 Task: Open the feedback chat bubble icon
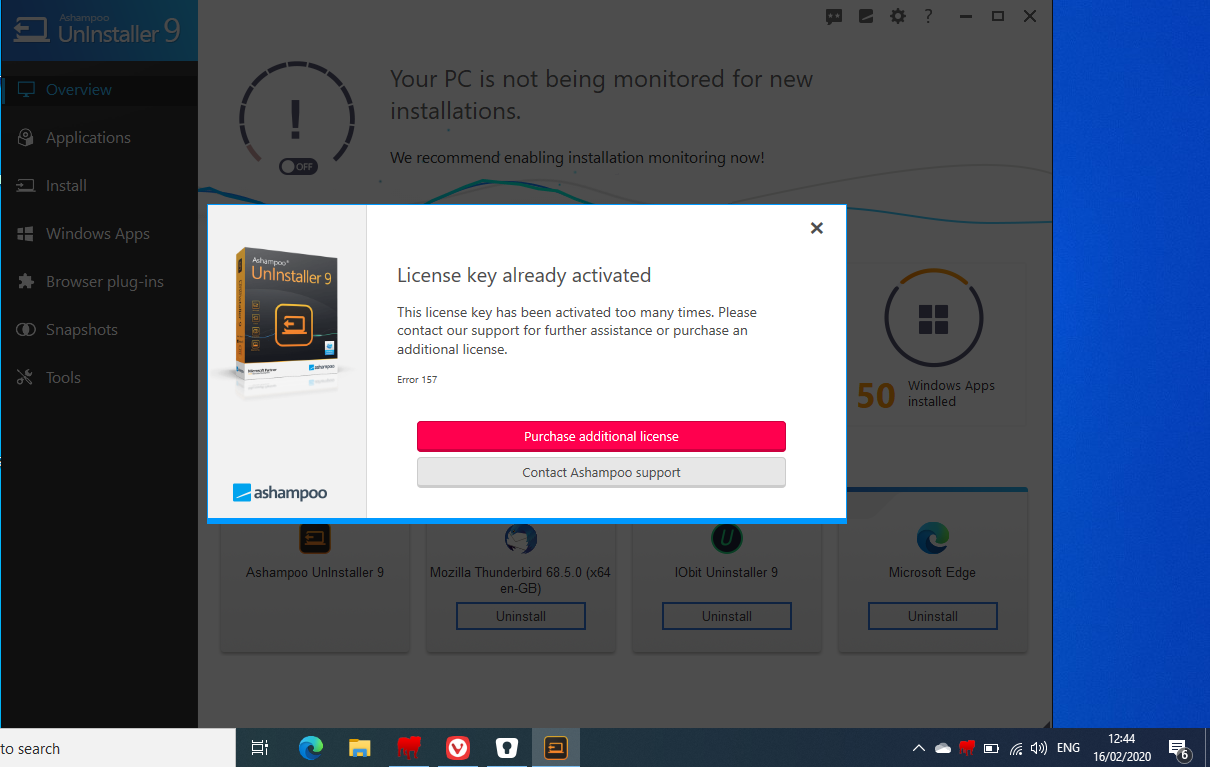(834, 16)
